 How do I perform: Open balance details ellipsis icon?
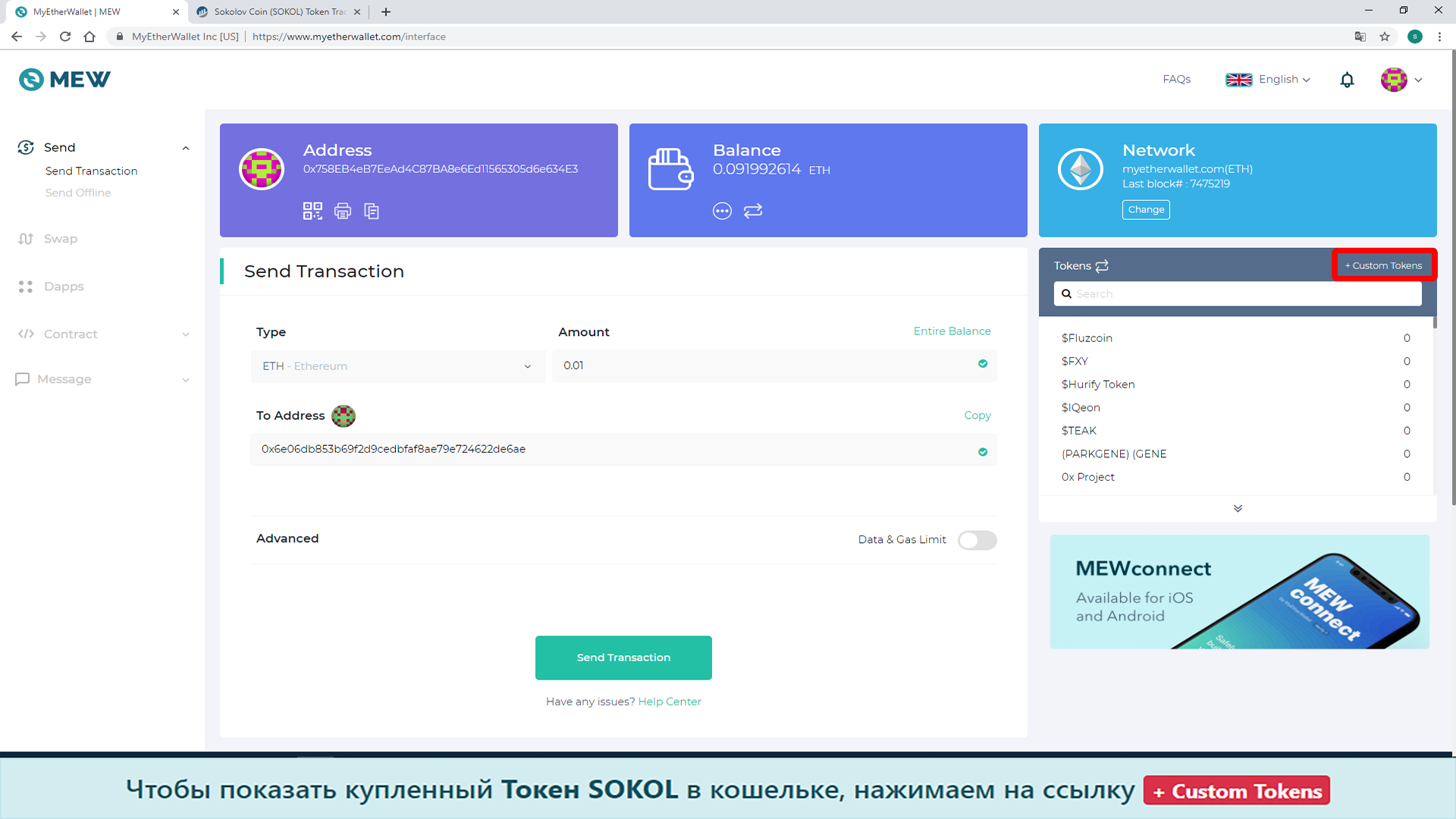722,211
